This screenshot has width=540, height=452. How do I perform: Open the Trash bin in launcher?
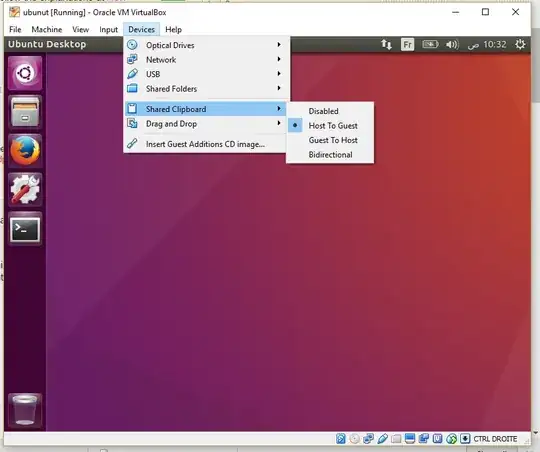coord(25,410)
